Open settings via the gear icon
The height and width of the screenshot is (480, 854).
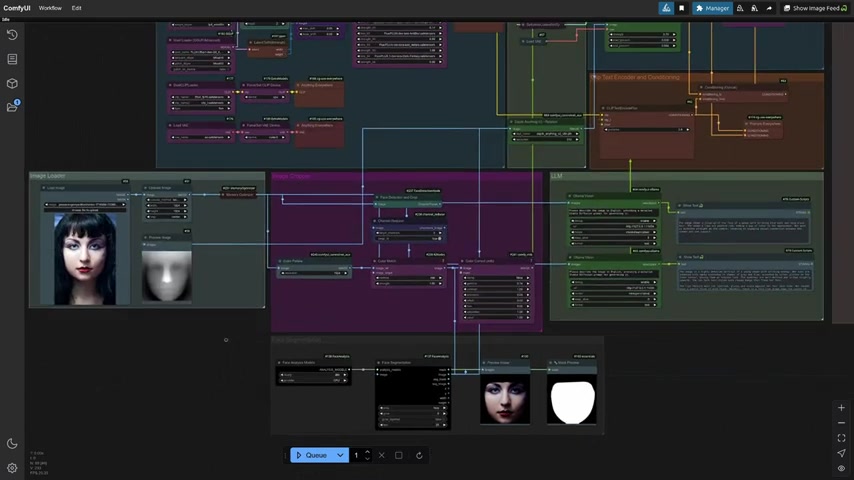[12, 467]
